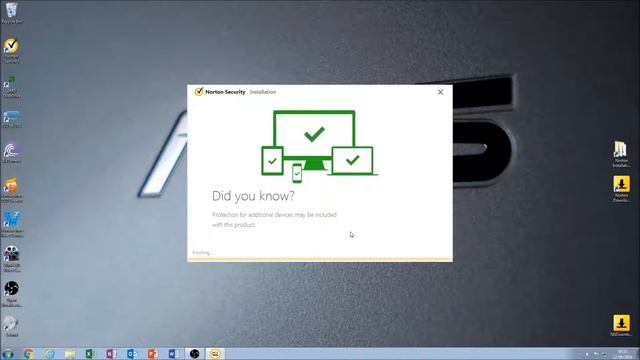Open the film reel video app desktop icon
This screenshot has width=640, height=360.
(11, 259)
